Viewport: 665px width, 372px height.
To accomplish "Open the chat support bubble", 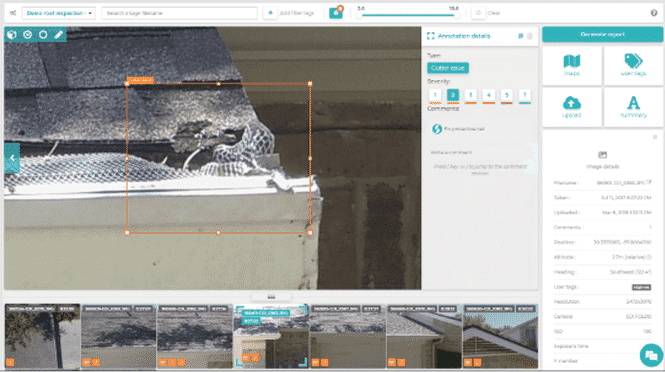I will coord(651,355).
